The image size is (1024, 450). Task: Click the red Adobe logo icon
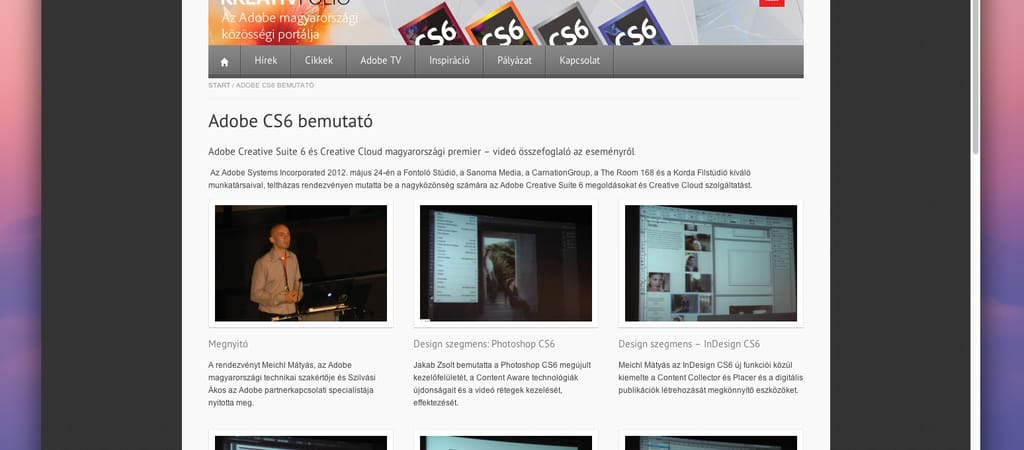[771, 3]
